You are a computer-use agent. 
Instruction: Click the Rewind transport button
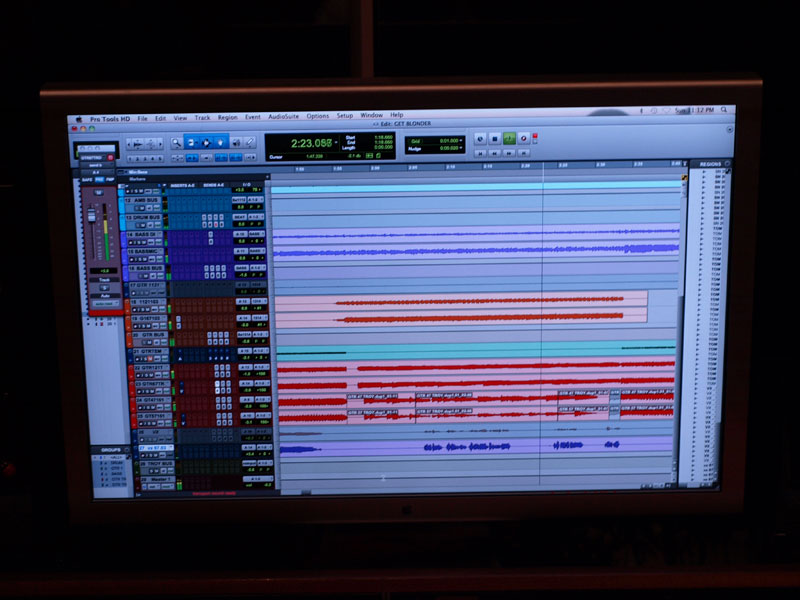tap(494, 153)
